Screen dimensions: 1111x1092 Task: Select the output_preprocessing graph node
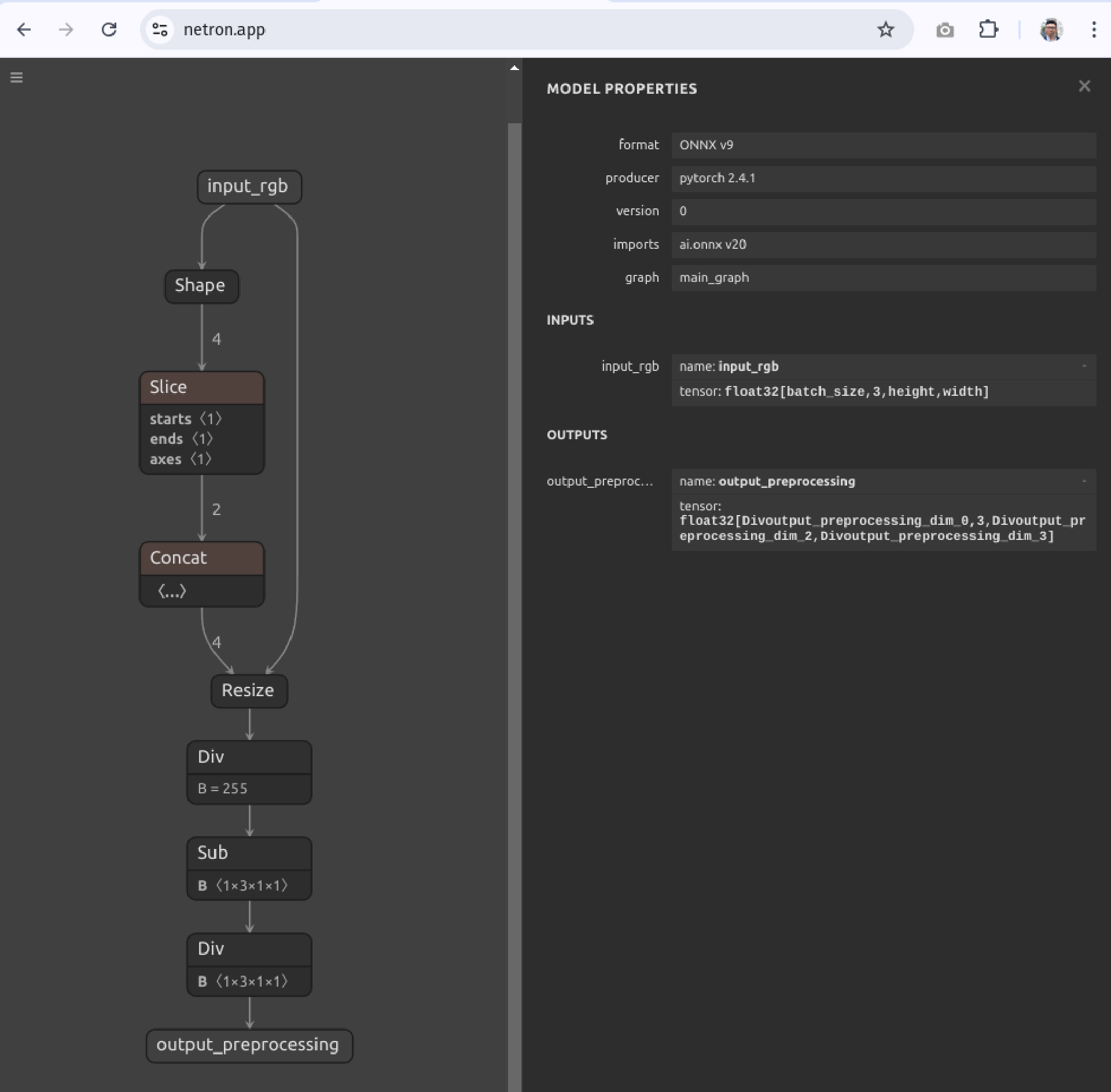(x=249, y=1046)
